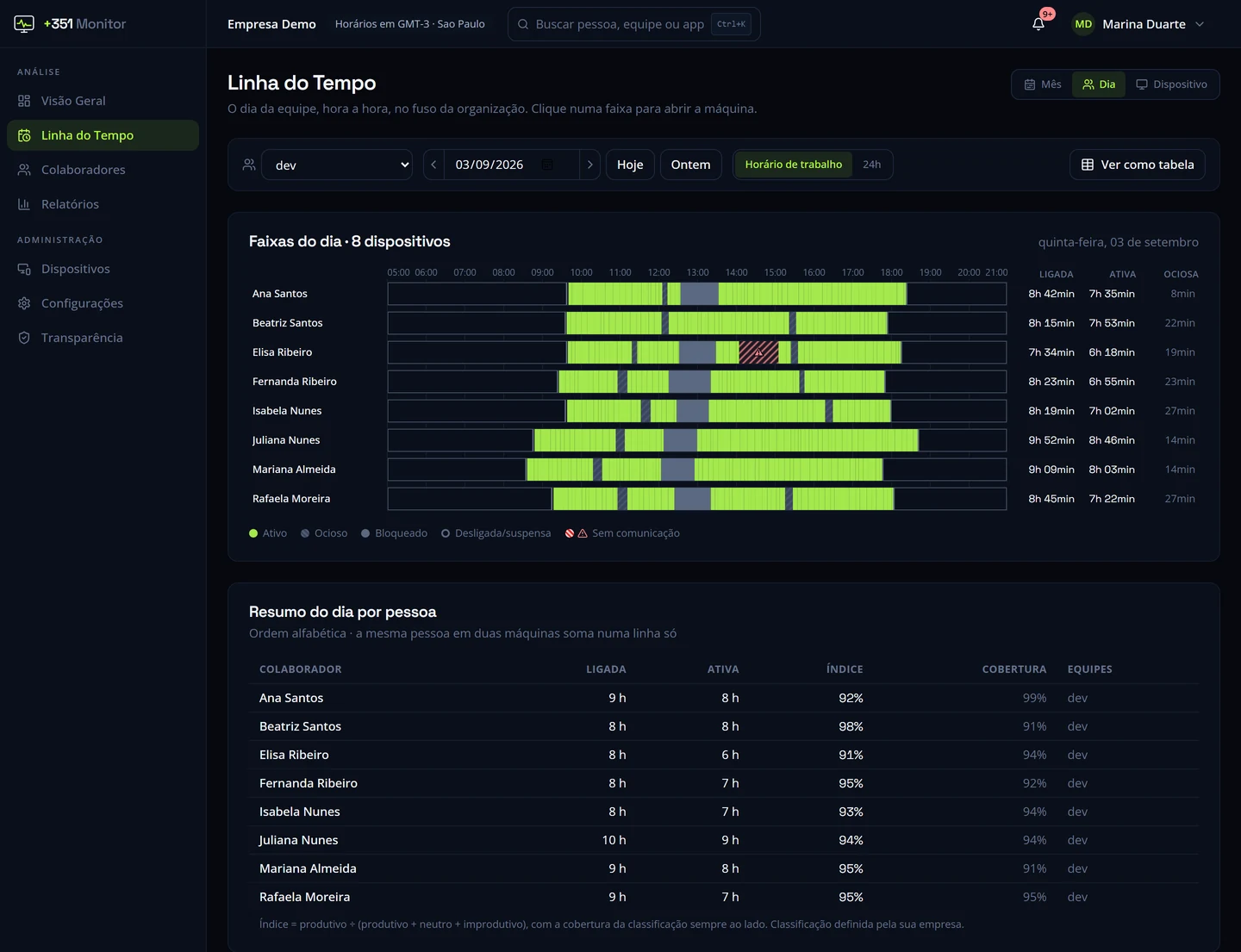Viewport: 1241px width, 952px height.
Task: Click Beatriz Santos in the summary table
Action: [x=300, y=726]
